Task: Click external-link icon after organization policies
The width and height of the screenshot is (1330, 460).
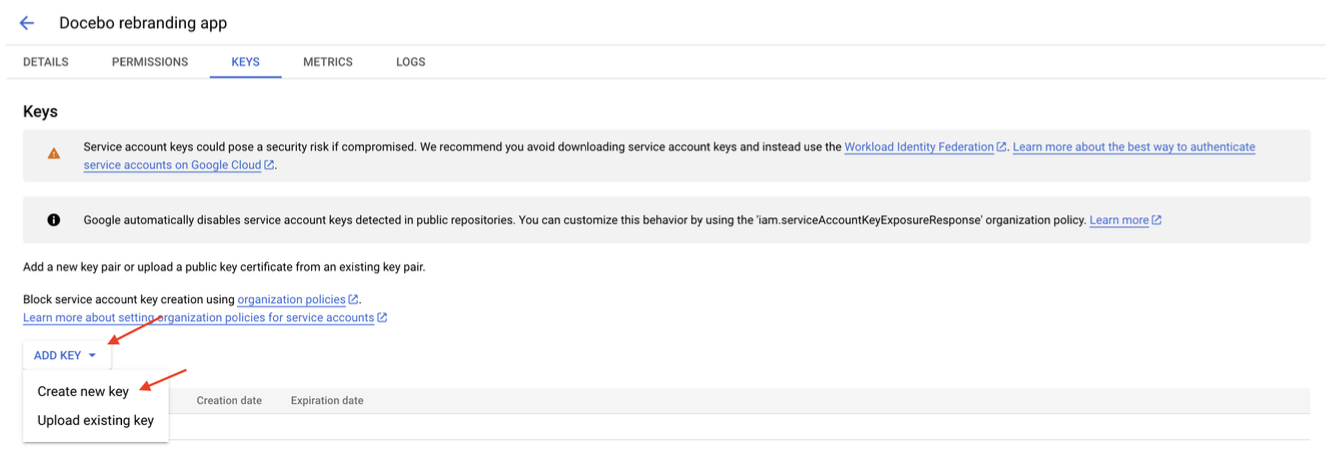Action: coord(353,299)
